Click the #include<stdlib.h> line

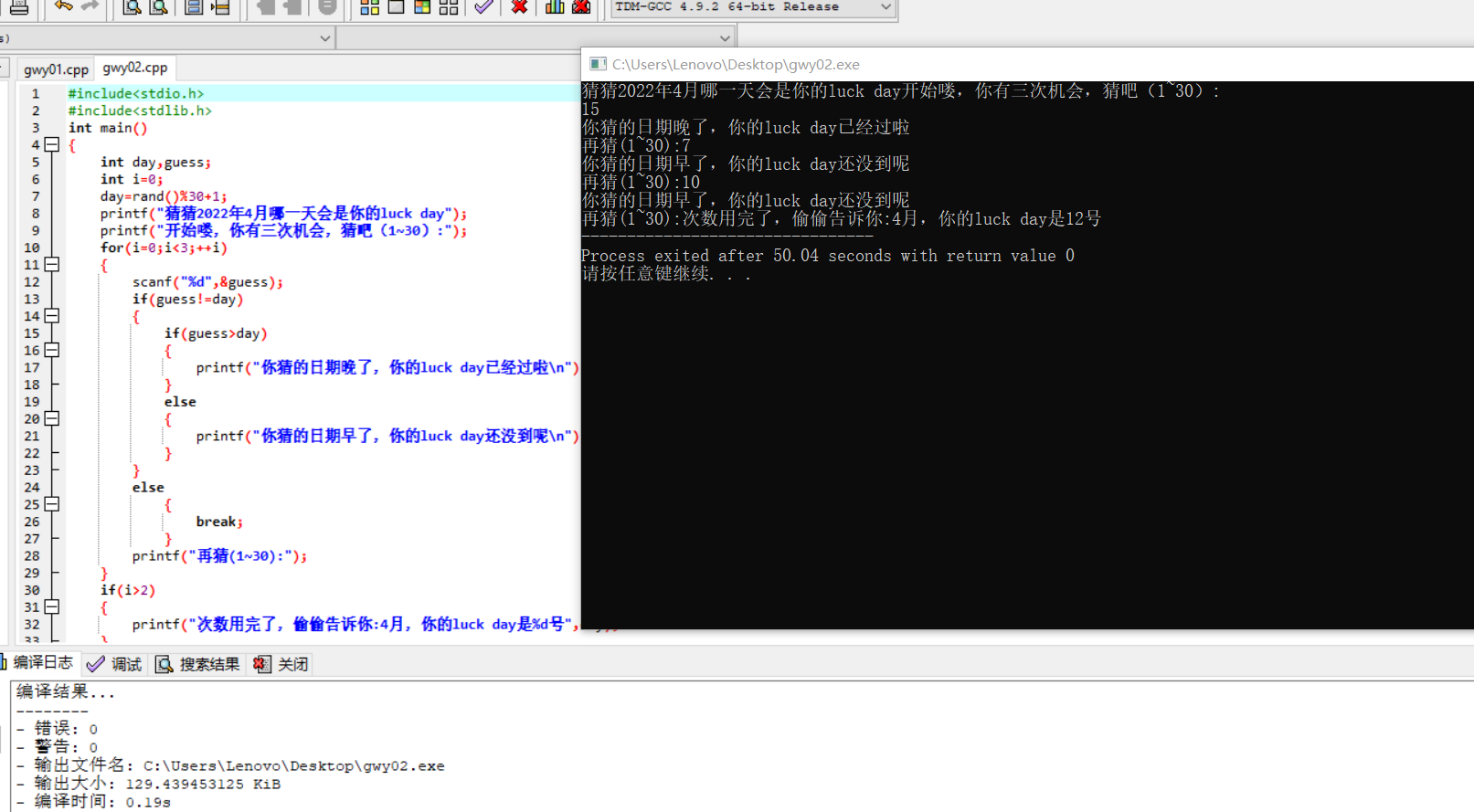click(x=140, y=111)
